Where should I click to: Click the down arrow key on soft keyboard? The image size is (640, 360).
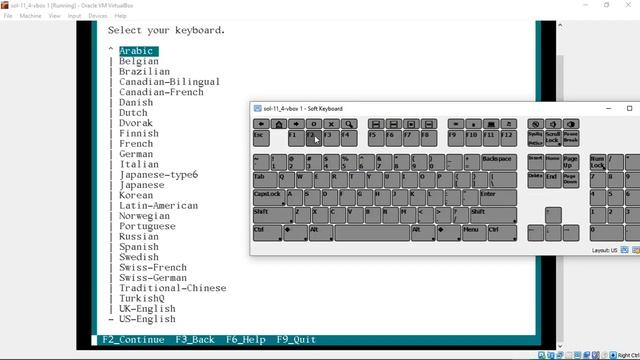(x=553, y=233)
